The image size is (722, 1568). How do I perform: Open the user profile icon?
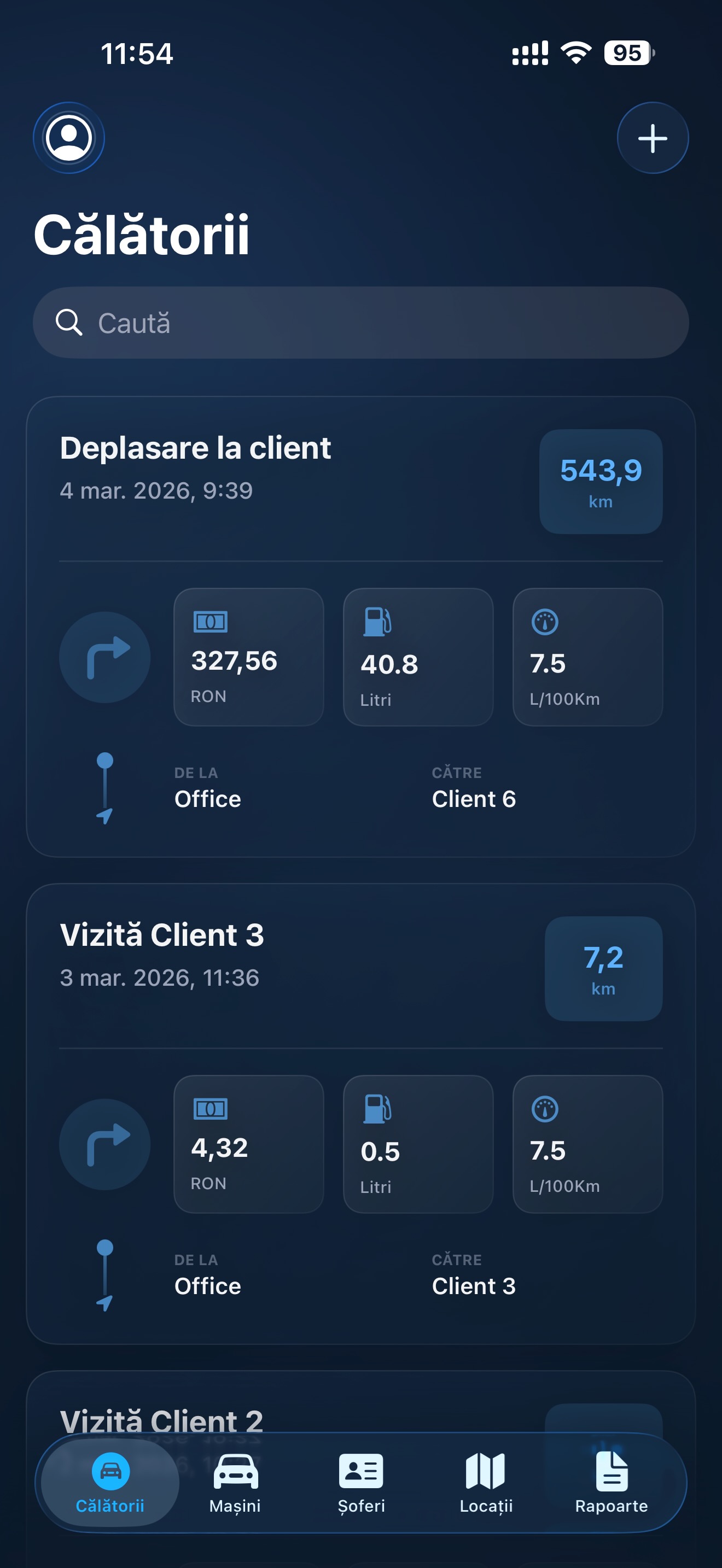click(x=69, y=138)
